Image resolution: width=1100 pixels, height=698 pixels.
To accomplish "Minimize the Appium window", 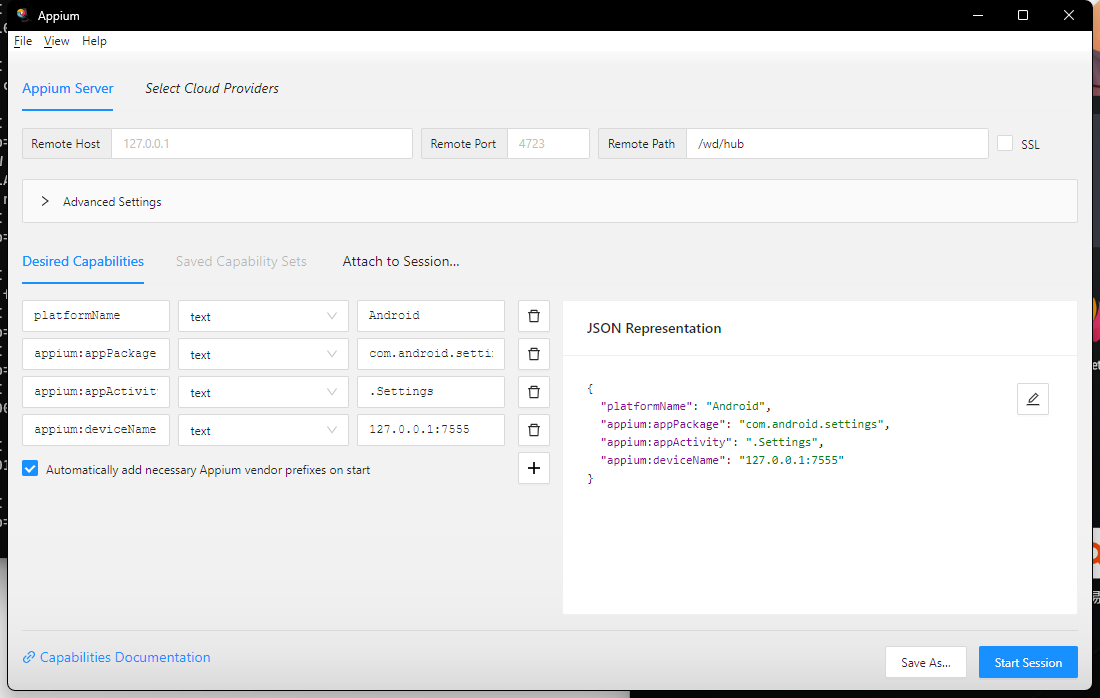I will [x=978, y=15].
